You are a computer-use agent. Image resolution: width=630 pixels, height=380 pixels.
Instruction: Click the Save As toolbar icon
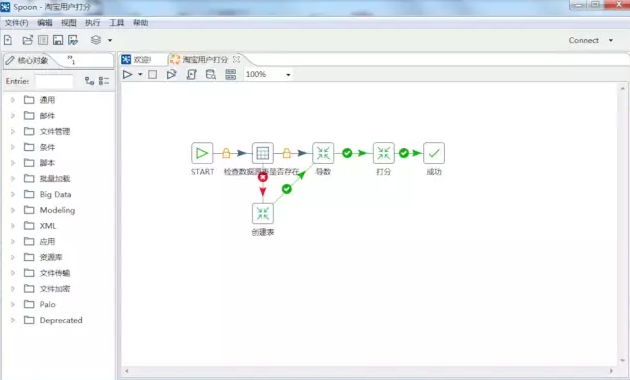click(x=73, y=40)
